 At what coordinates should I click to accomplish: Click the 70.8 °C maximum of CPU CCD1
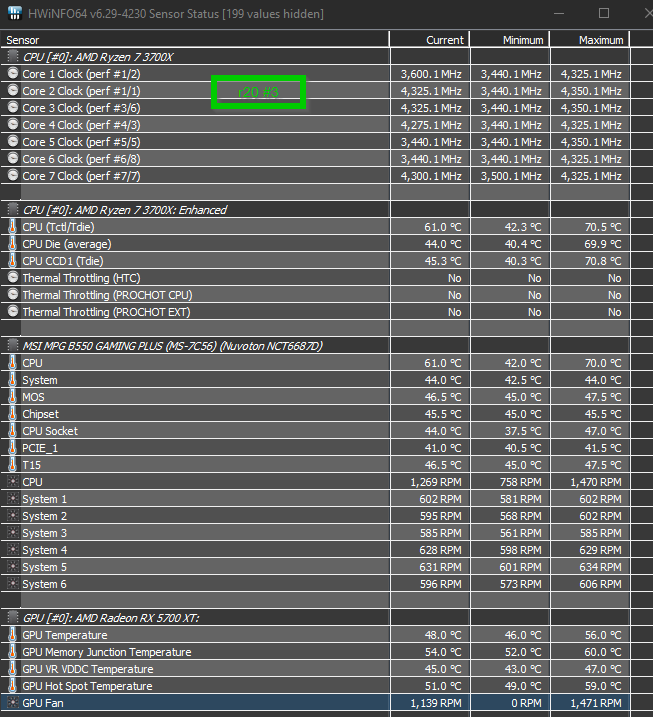(x=603, y=261)
